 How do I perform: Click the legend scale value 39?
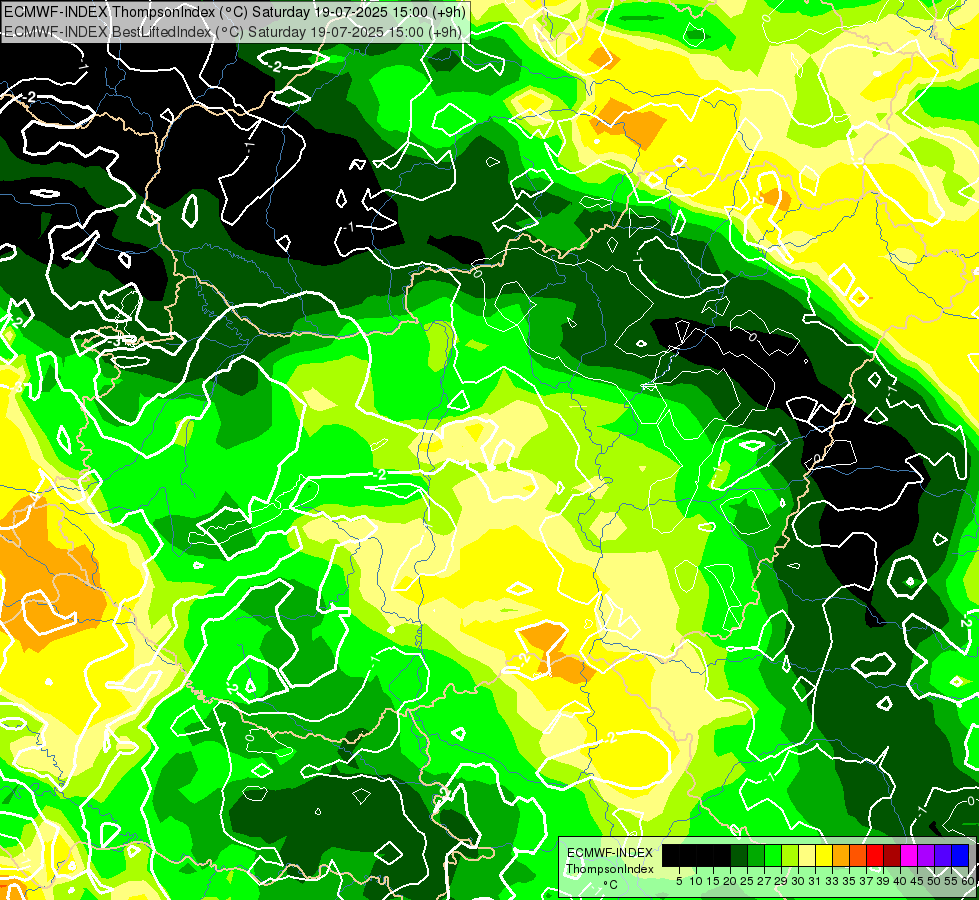[883, 881]
